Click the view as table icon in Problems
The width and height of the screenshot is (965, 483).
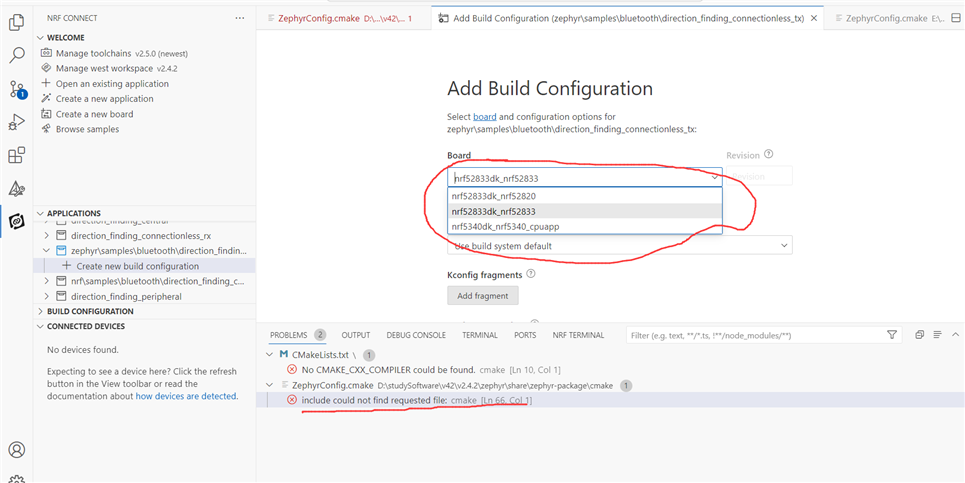click(937, 335)
